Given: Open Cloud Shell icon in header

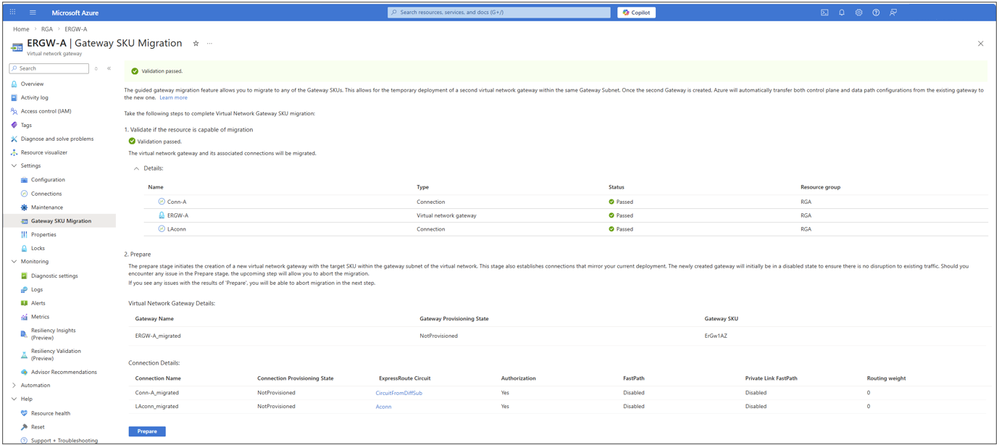Looking at the screenshot, I should (824, 12).
